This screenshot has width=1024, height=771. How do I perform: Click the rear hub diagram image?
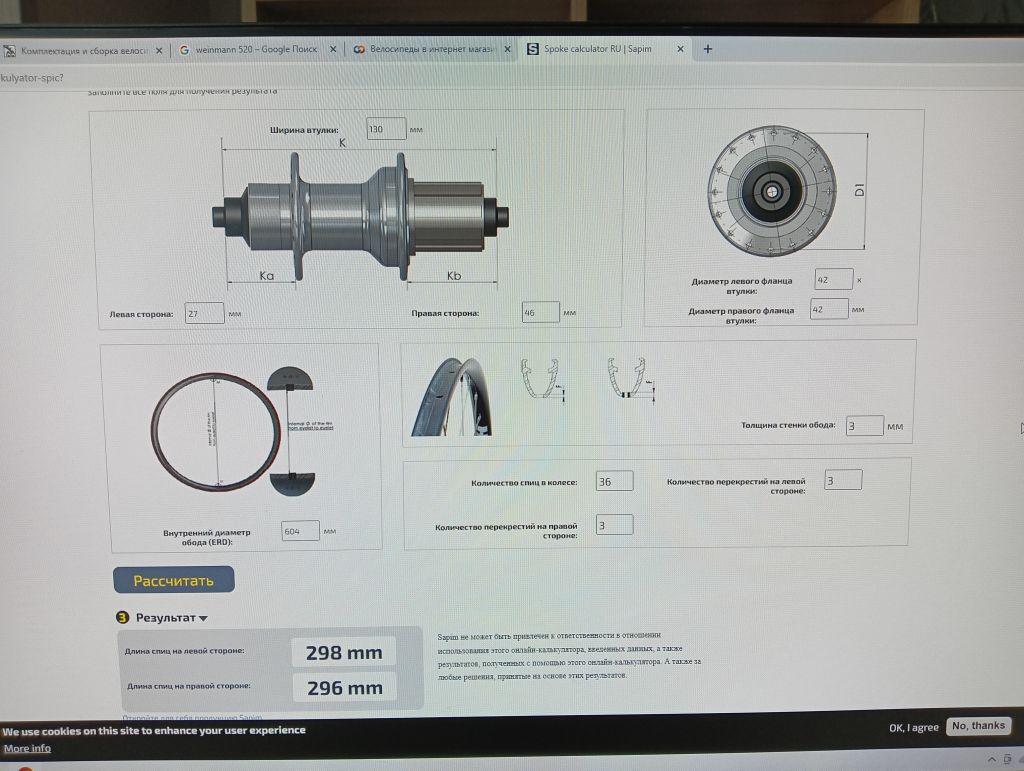(360, 212)
